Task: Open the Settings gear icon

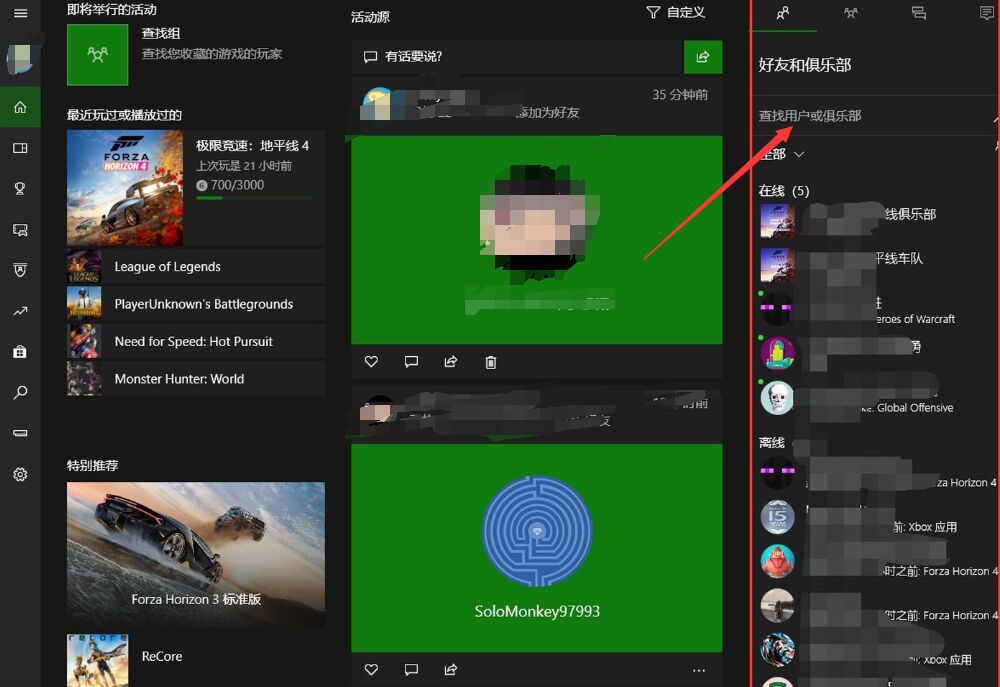Action: point(20,475)
